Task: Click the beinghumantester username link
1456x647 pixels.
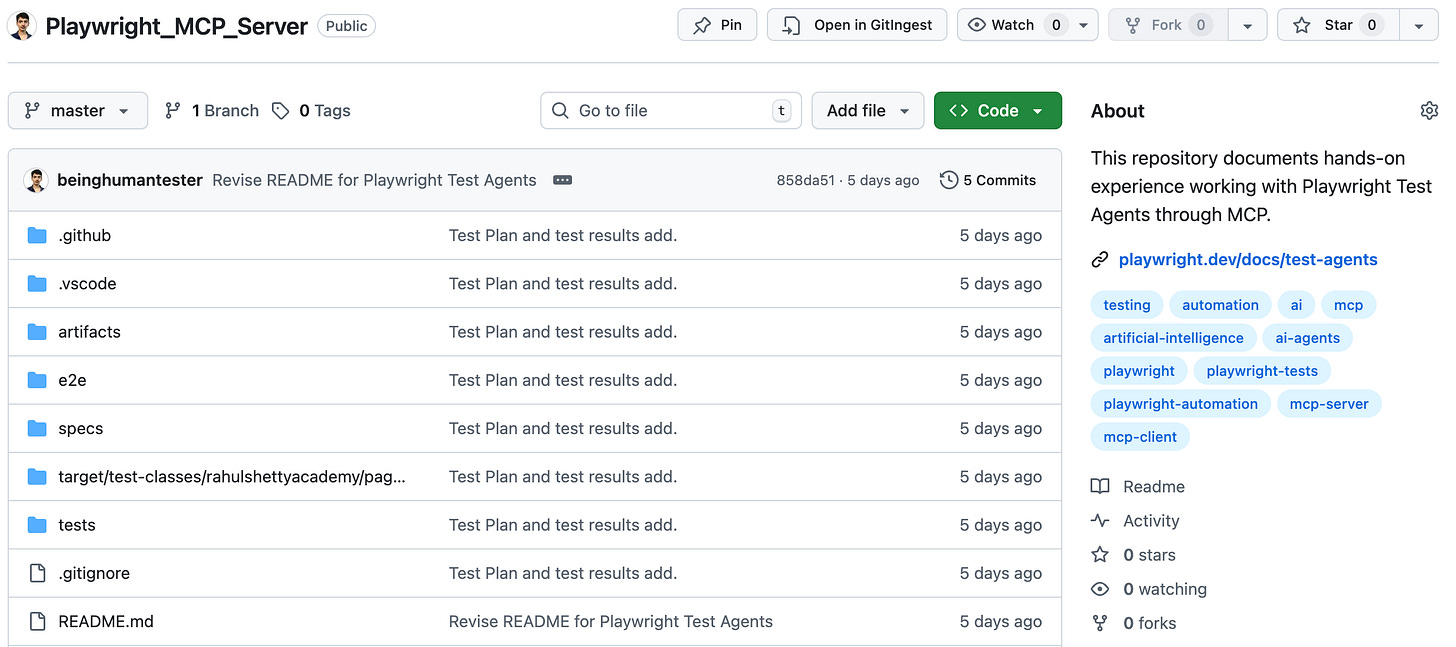Action: [130, 180]
